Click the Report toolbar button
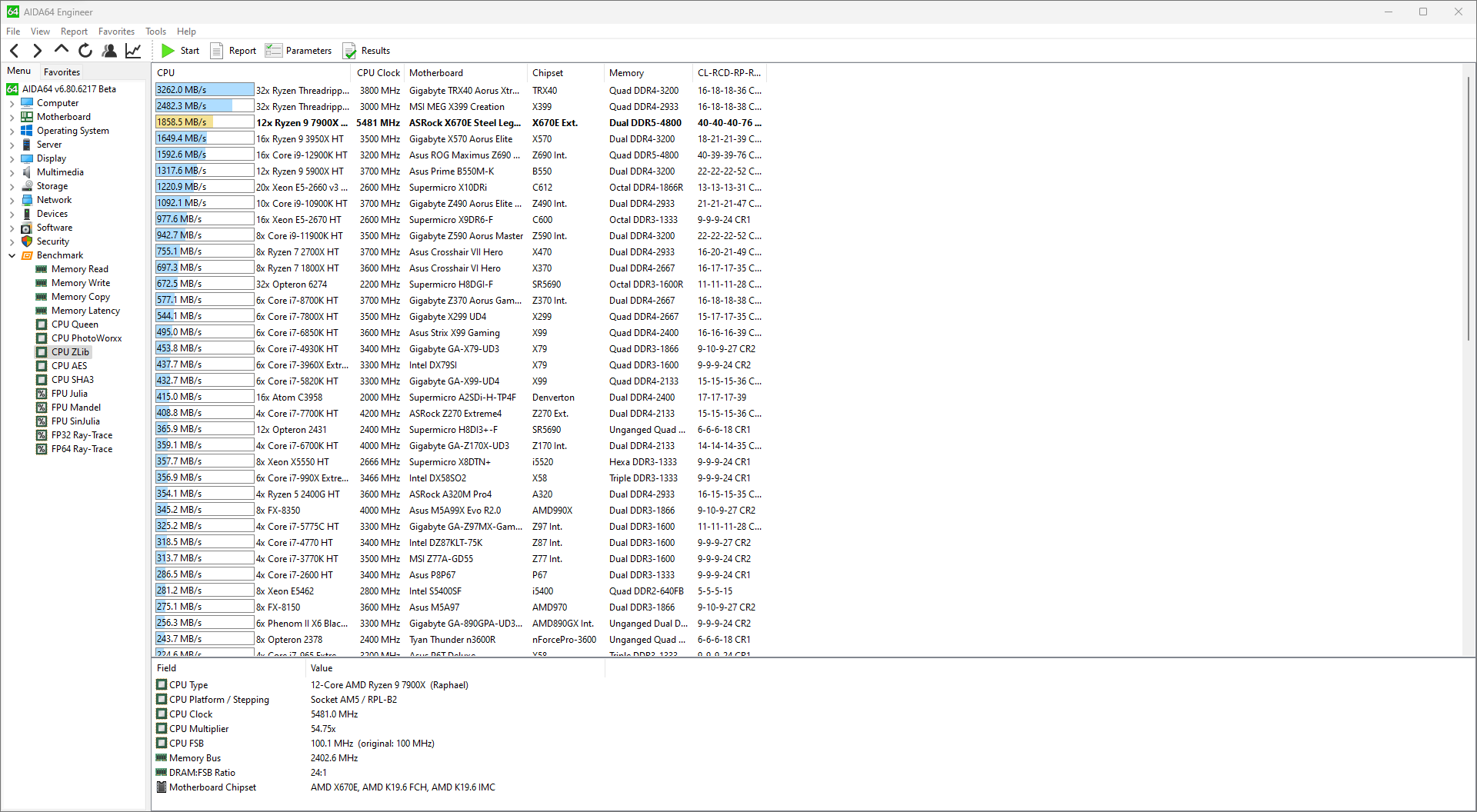Screen dimensions: 1477x812 click(x=233, y=51)
